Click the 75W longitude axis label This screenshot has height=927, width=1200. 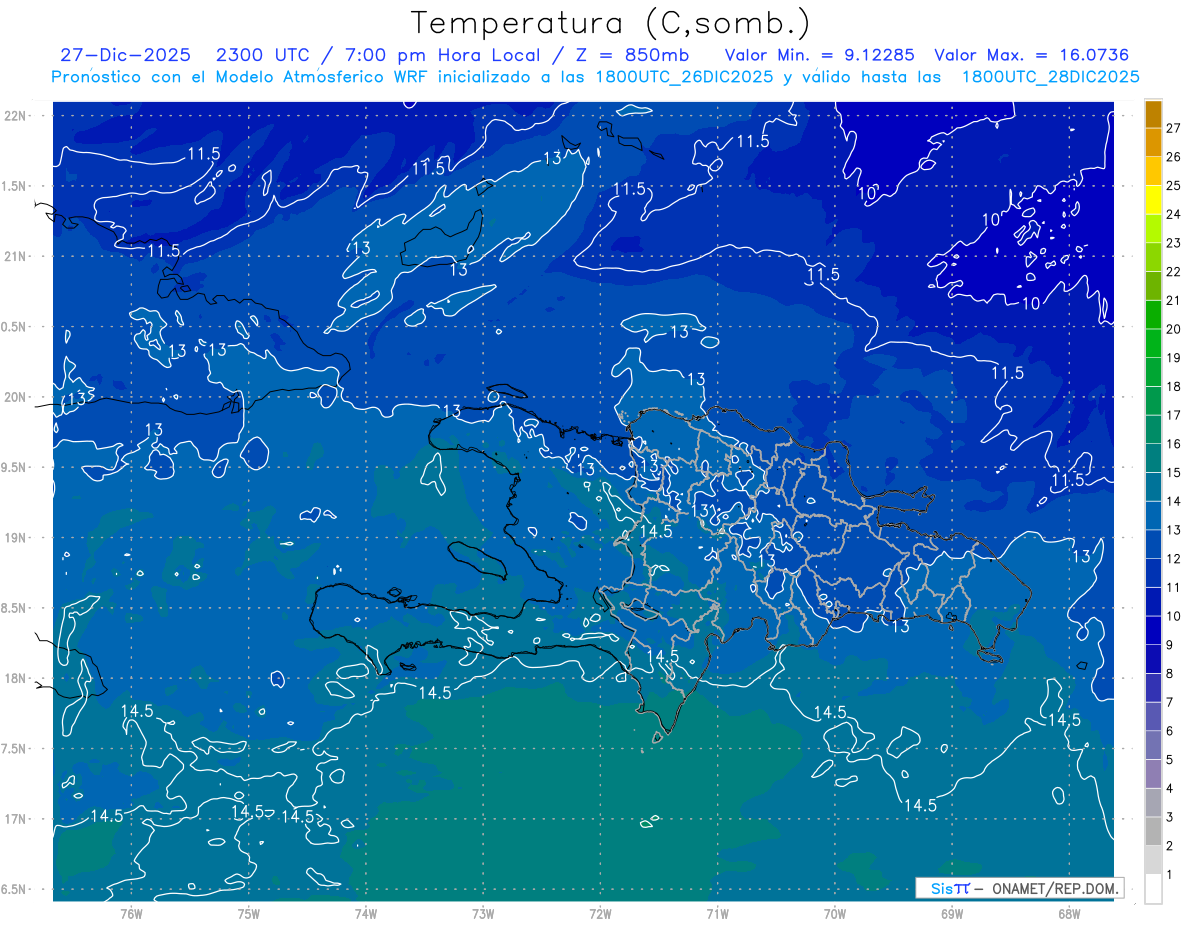coord(249,913)
